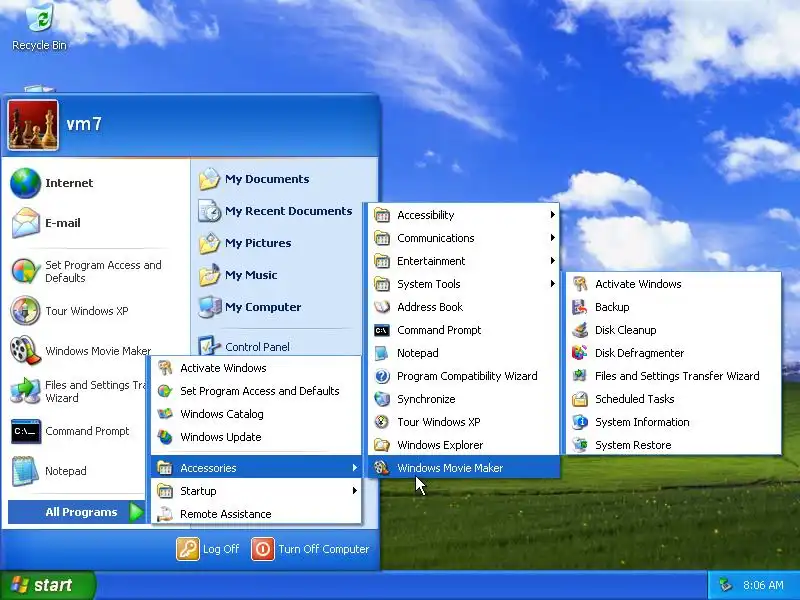This screenshot has height=600, width=800.
Task: Click the My Recent Documents icon
Action: 209,211
